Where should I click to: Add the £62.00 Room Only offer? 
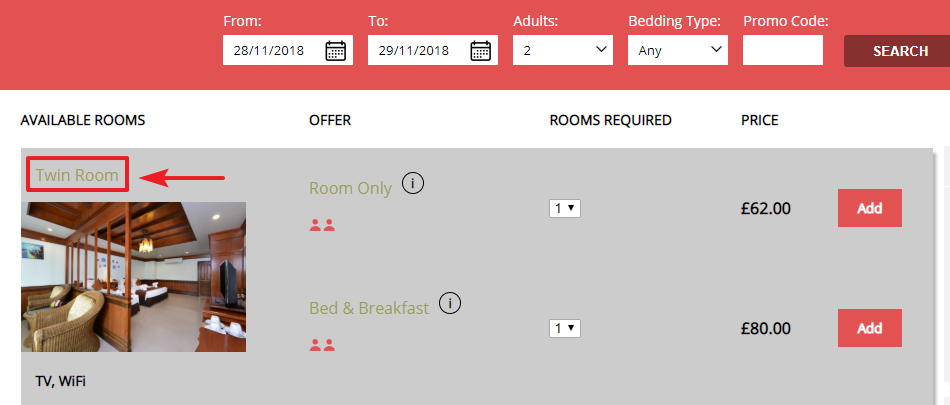pos(869,208)
